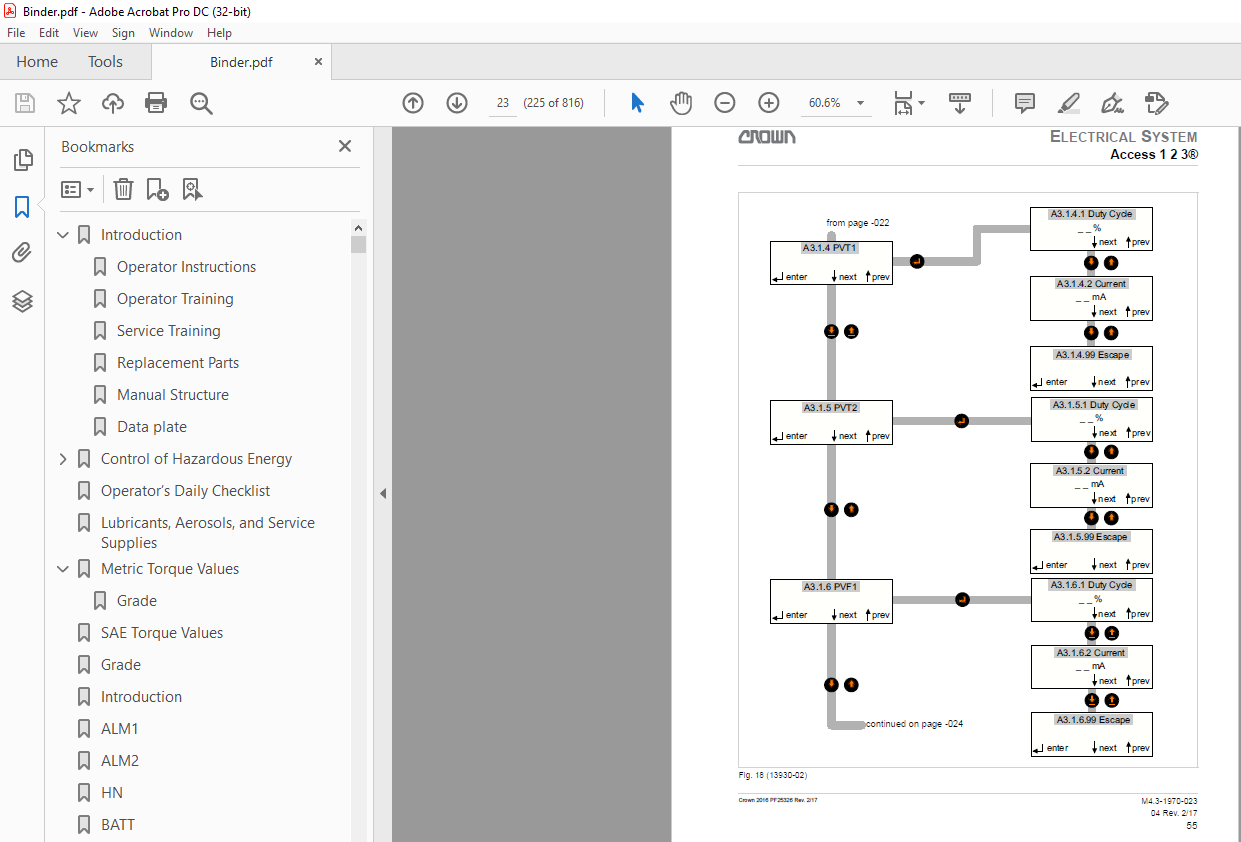Open the Sign with pen tool
The height and width of the screenshot is (842, 1241).
pos(1112,103)
